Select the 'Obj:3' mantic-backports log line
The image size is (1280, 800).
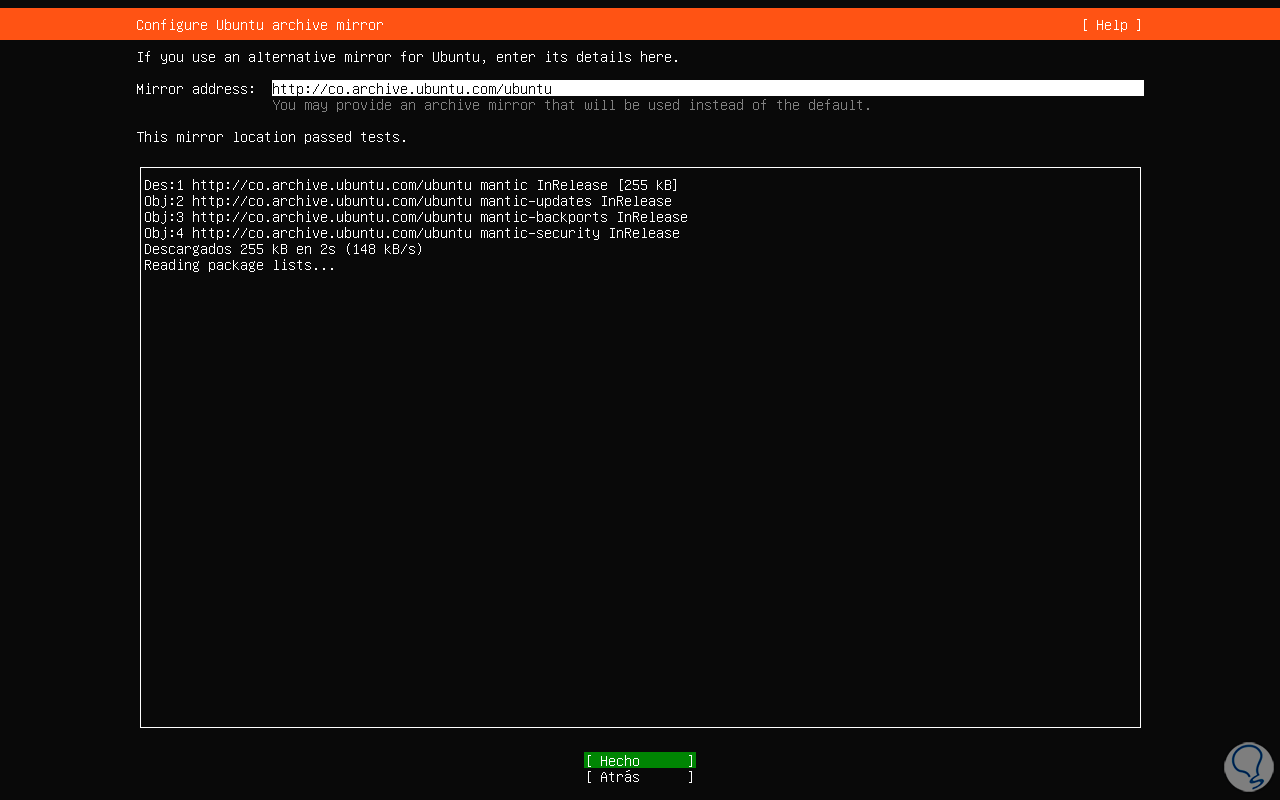[x=416, y=217]
